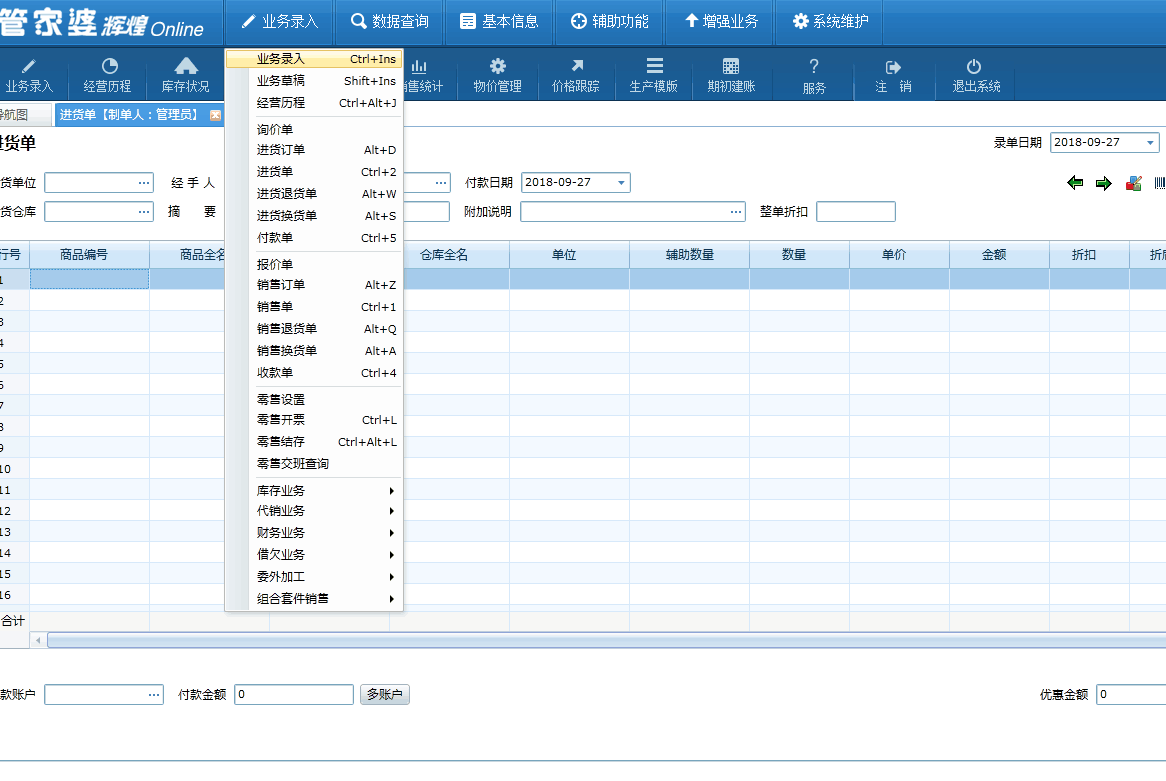Screen dimensions: 1166x781
Task: Click the 退出系统 power icon
Action: 975,67
